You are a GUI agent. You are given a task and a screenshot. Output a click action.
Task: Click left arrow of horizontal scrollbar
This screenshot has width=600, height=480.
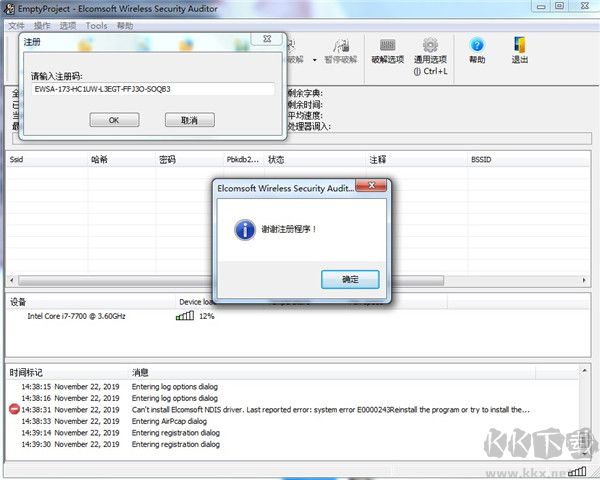point(12,280)
